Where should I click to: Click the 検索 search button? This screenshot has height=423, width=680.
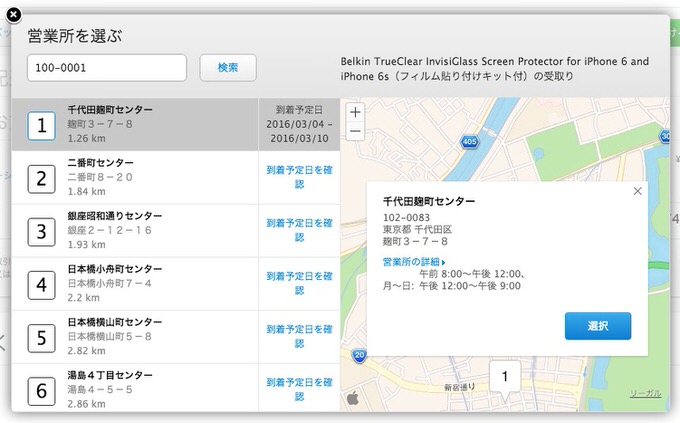tap(228, 68)
